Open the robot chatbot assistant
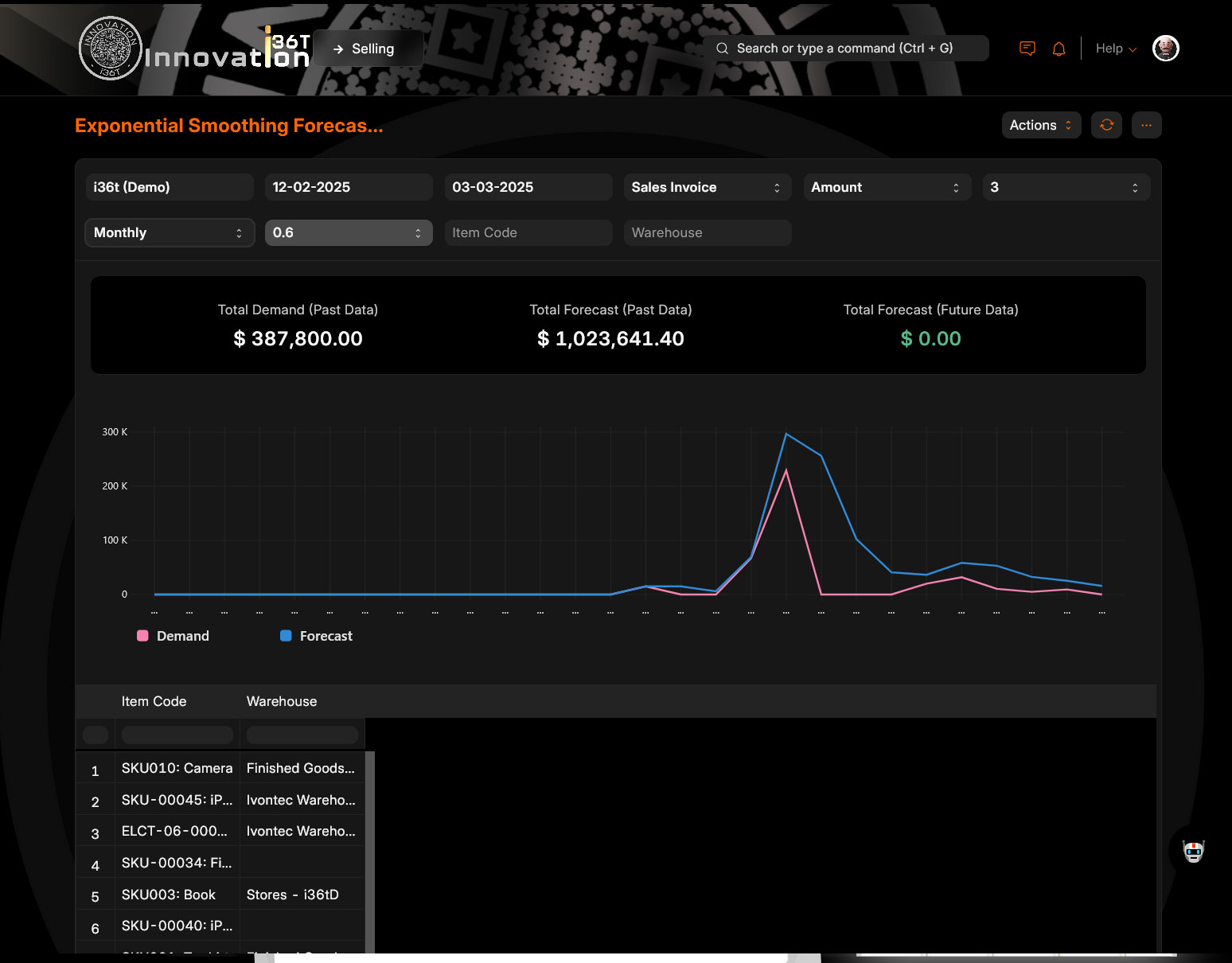Image resolution: width=1232 pixels, height=963 pixels. pos(1193,851)
